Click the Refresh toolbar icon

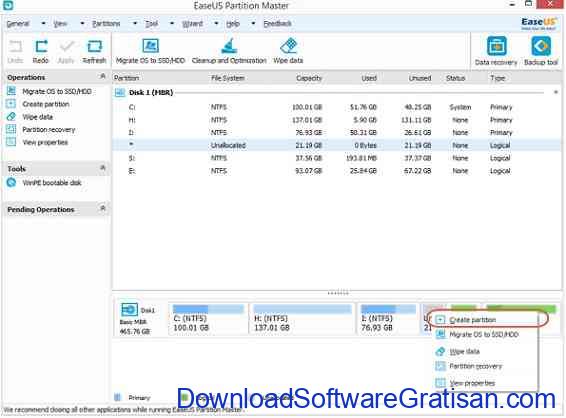94,47
